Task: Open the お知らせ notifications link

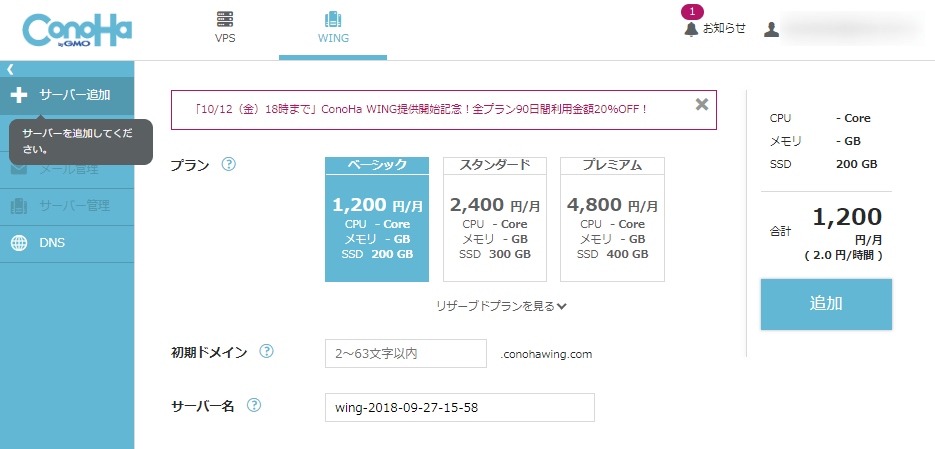Action: tap(724, 28)
